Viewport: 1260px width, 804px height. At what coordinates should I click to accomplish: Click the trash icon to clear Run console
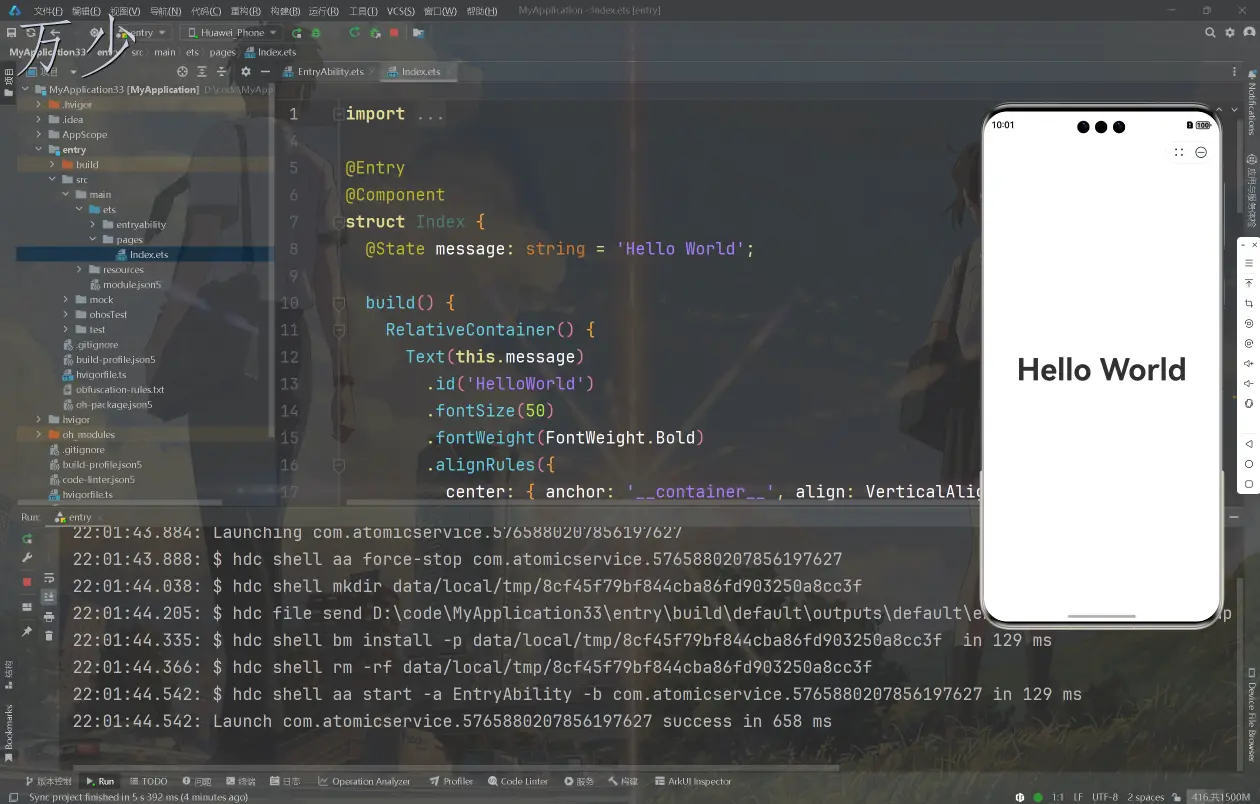tap(48, 635)
